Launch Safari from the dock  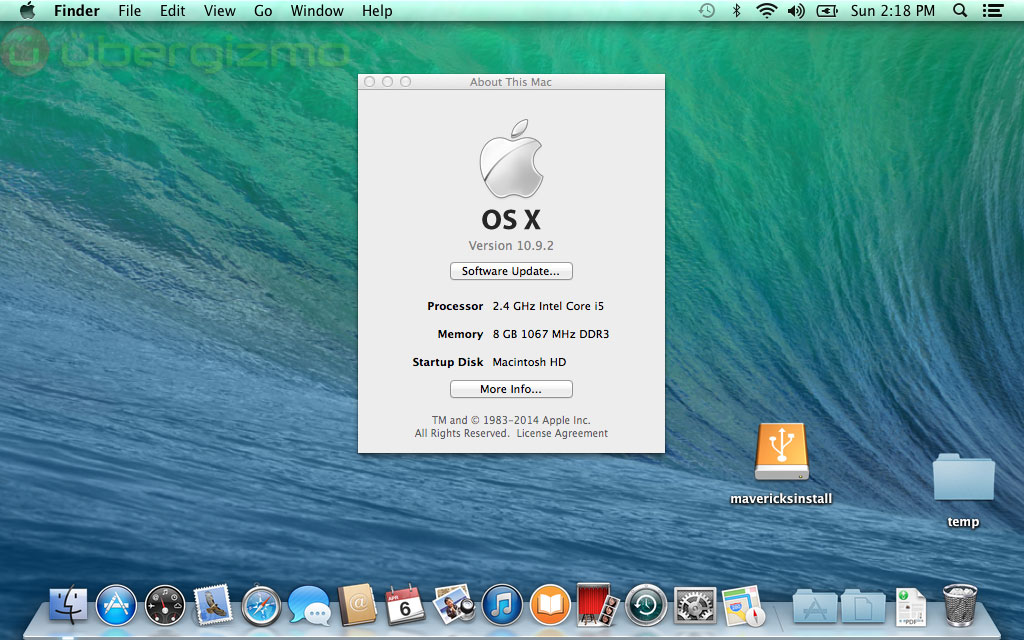pyautogui.click(x=261, y=605)
